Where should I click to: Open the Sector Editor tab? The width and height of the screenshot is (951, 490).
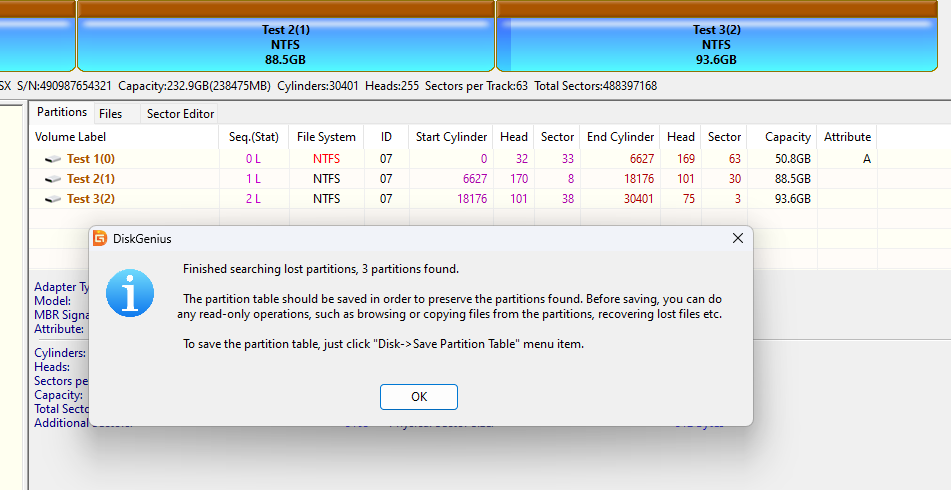tap(180, 113)
